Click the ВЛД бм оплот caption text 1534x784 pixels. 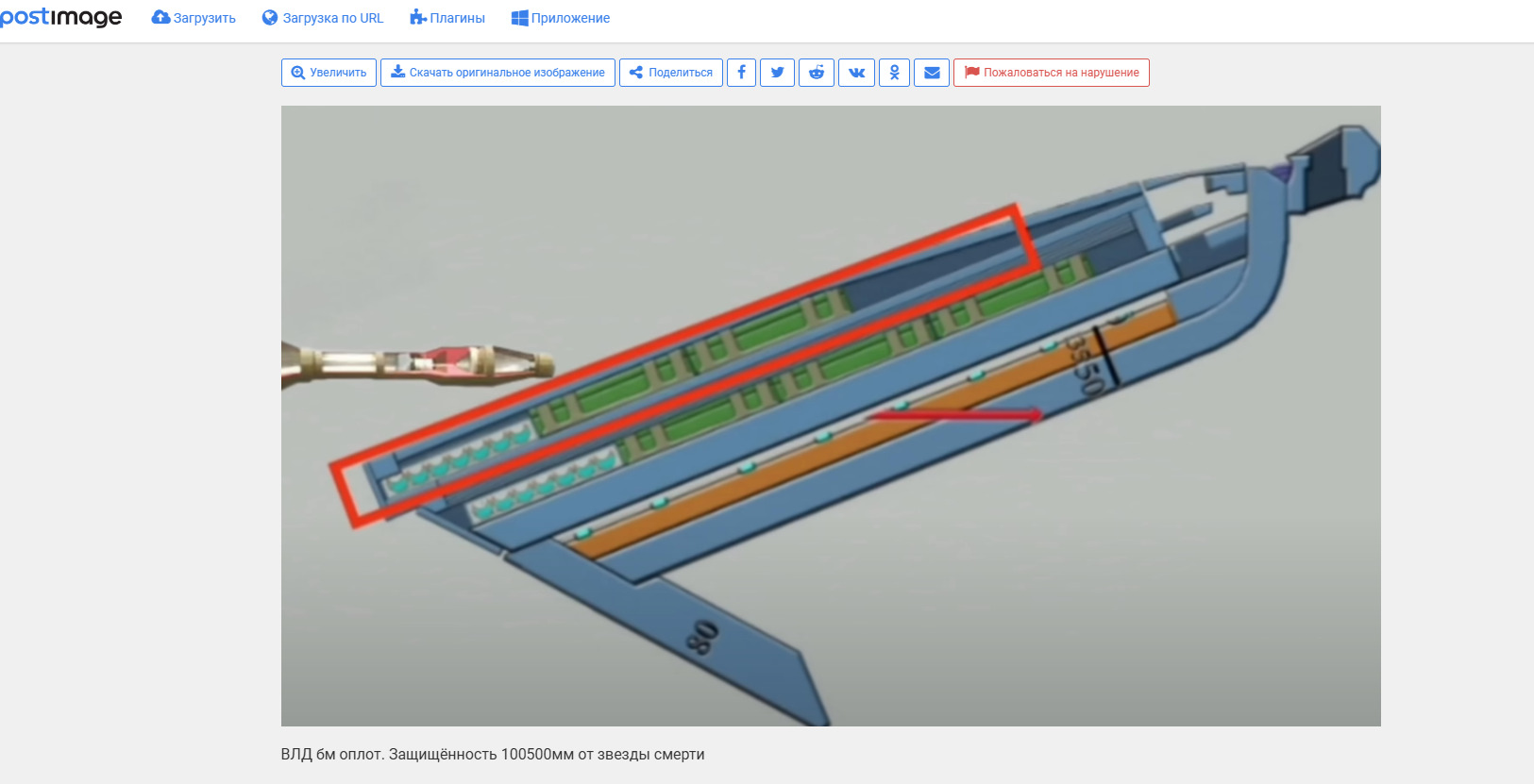coord(492,754)
